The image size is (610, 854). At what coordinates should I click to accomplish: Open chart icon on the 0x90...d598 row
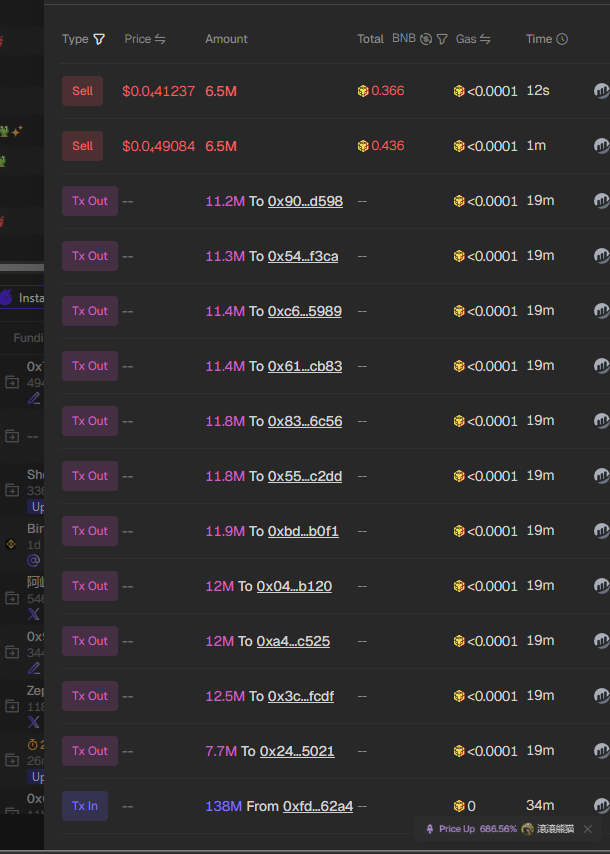(601, 201)
